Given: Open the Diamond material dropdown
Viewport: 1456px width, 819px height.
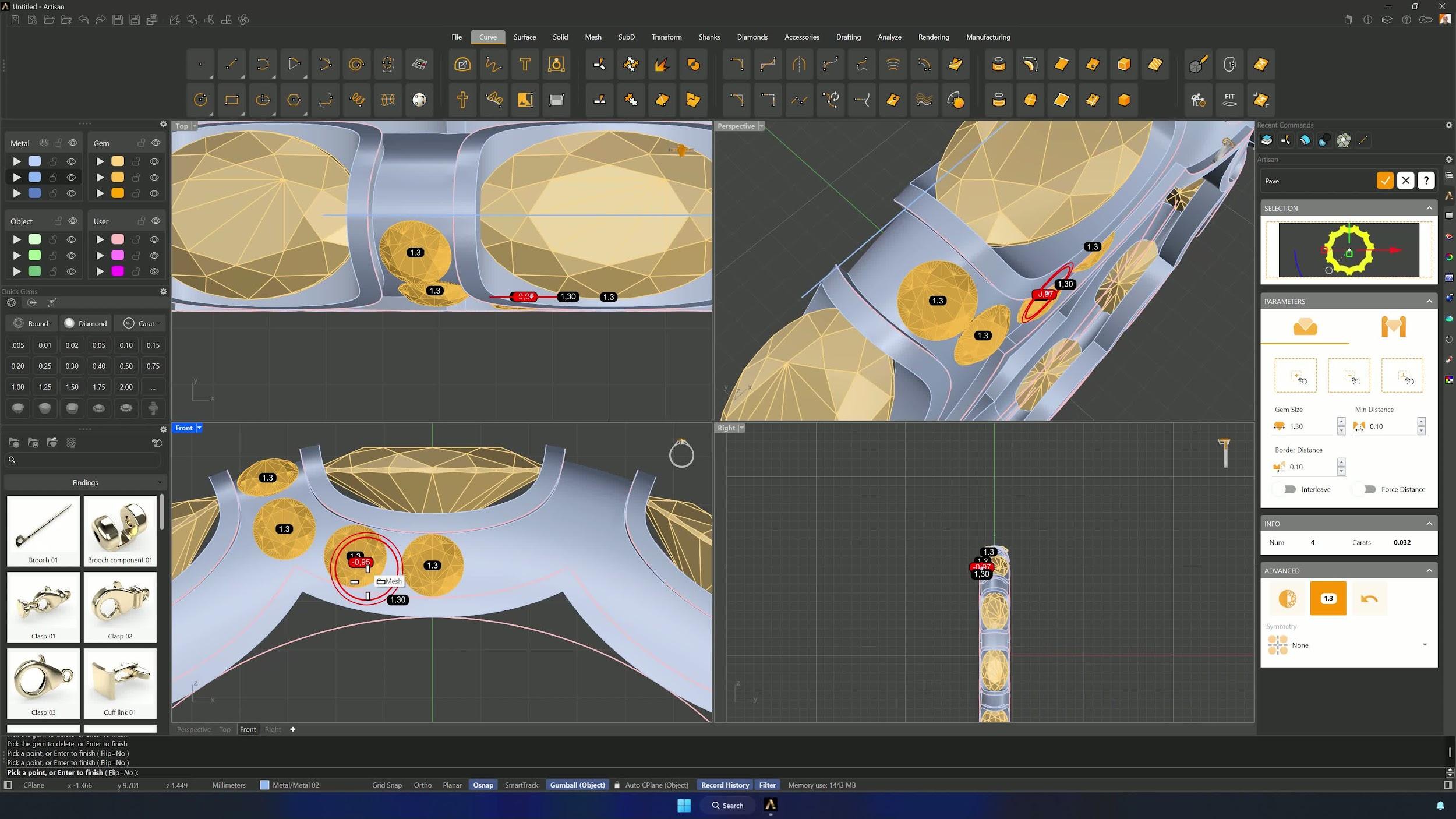Looking at the screenshot, I should tap(86, 323).
